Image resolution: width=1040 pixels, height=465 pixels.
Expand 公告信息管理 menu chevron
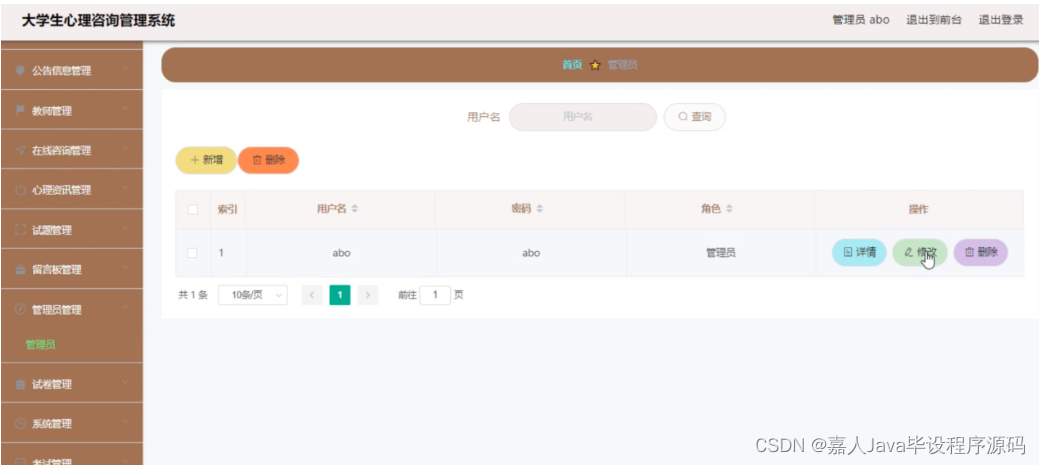(x=126, y=70)
